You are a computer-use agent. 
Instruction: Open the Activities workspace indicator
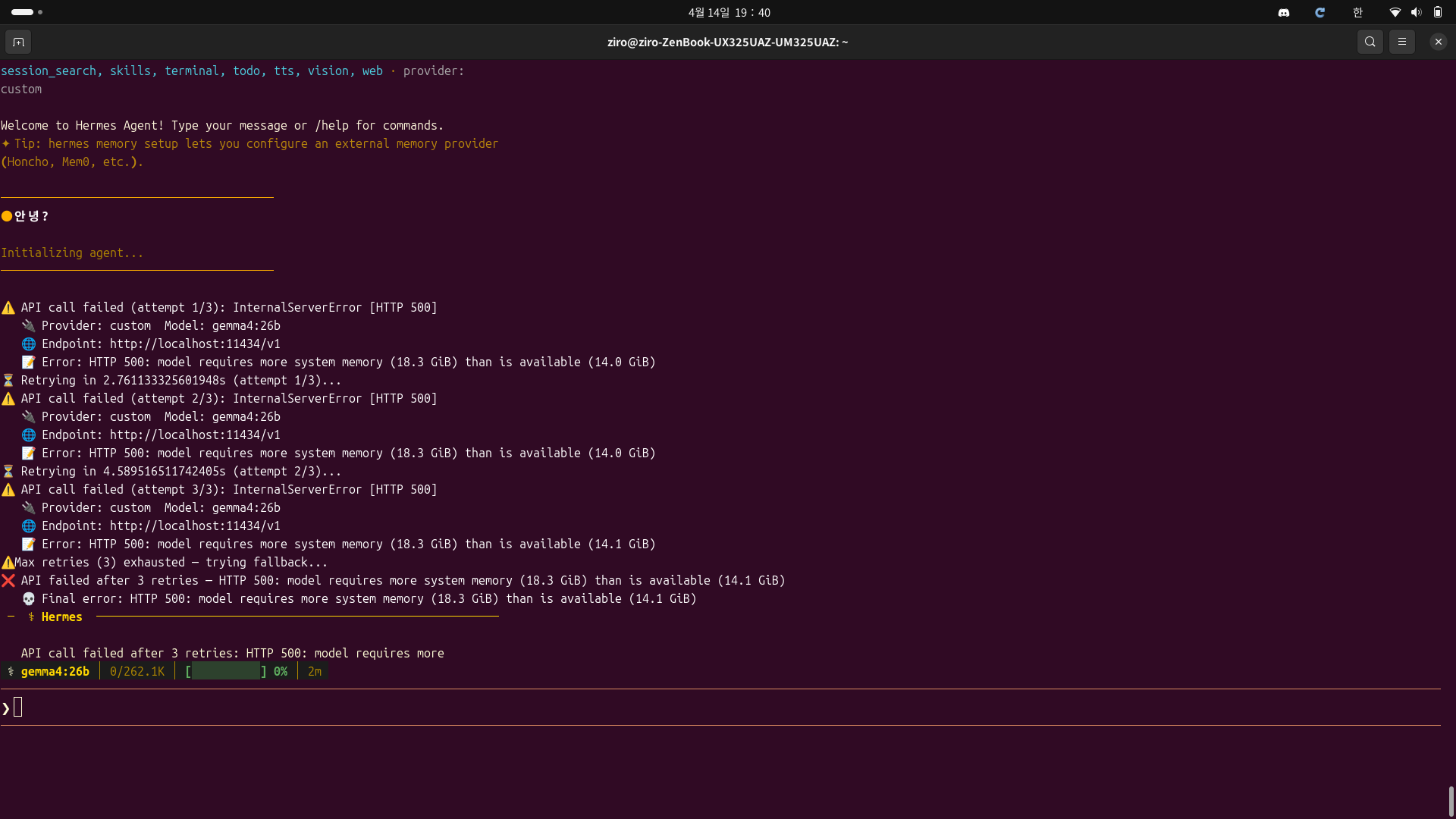pos(27,12)
